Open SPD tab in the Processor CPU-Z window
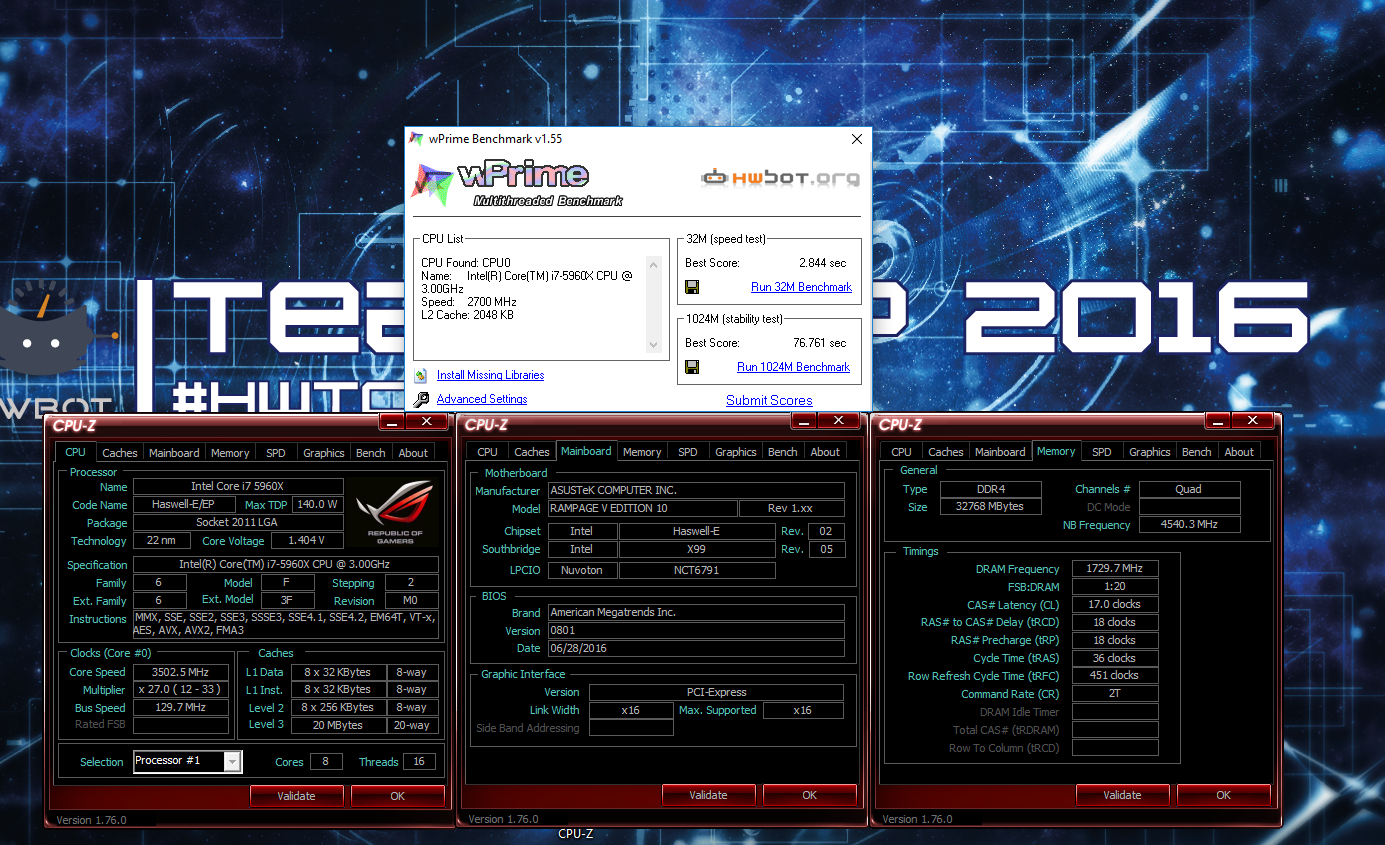This screenshot has height=845, width=1385. point(275,453)
